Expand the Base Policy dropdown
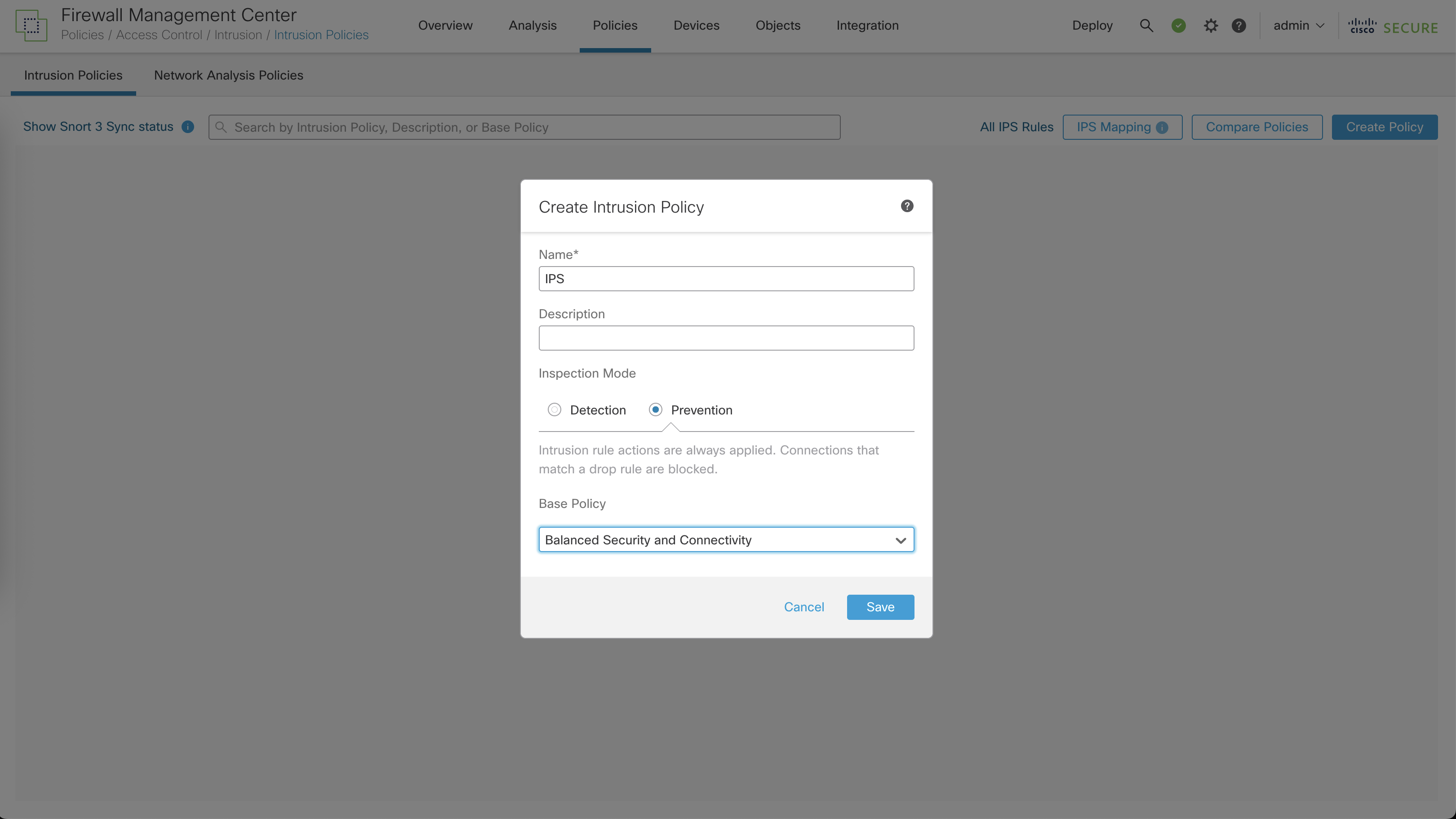This screenshot has width=1456, height=819. pos(726,540)
